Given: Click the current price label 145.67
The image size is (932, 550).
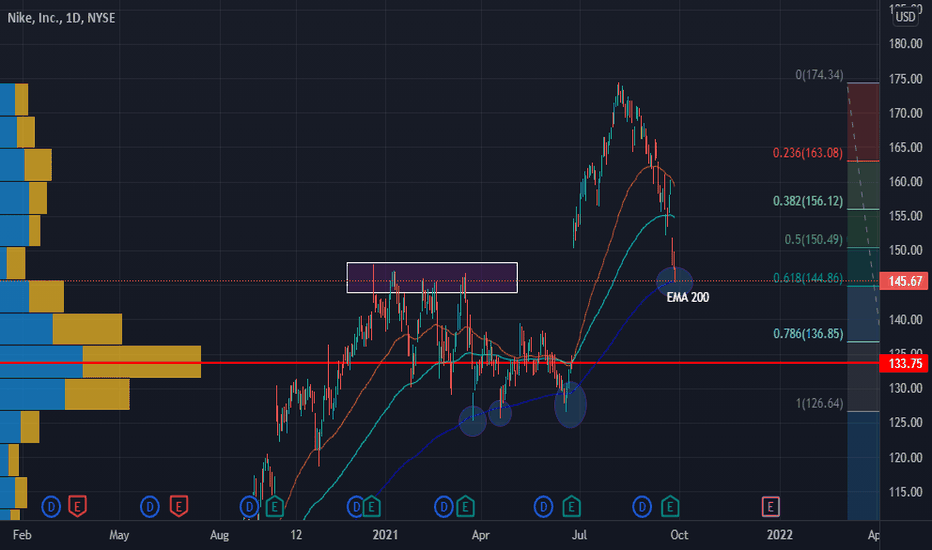Looking at the screenshot, I should pos(905,281).
